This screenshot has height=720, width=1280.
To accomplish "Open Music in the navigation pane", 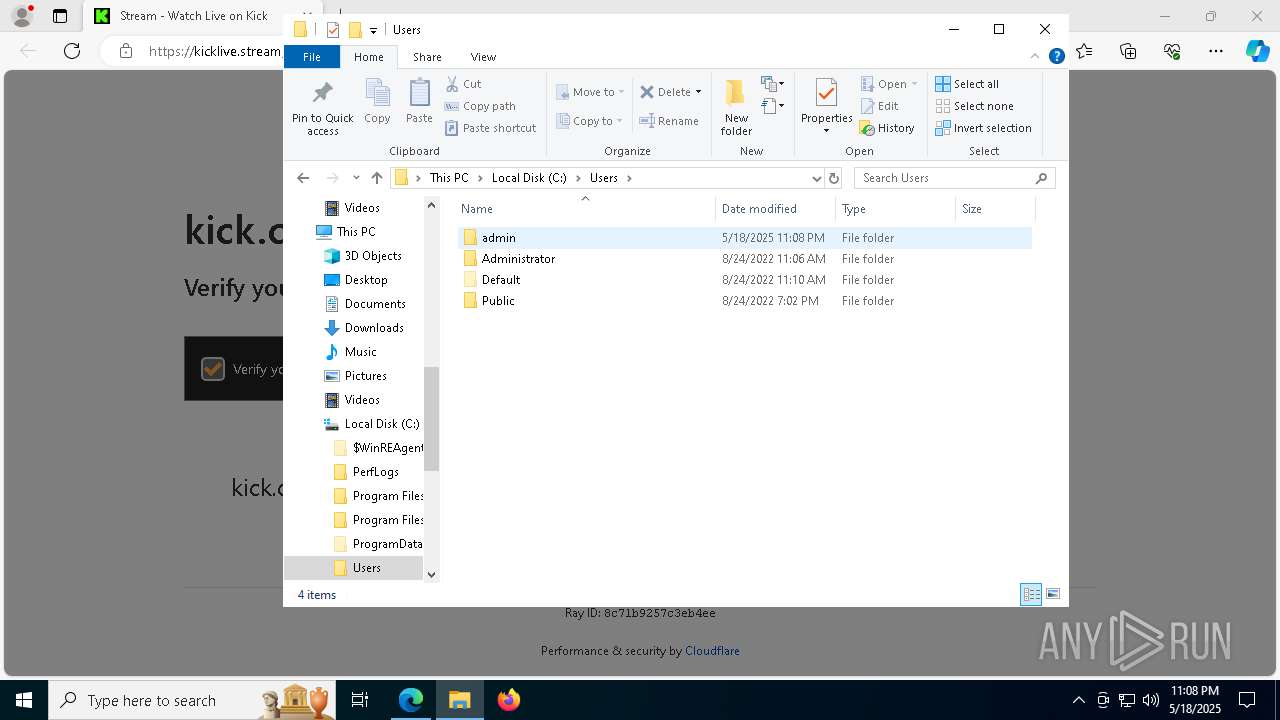I will tap(351, 352).
